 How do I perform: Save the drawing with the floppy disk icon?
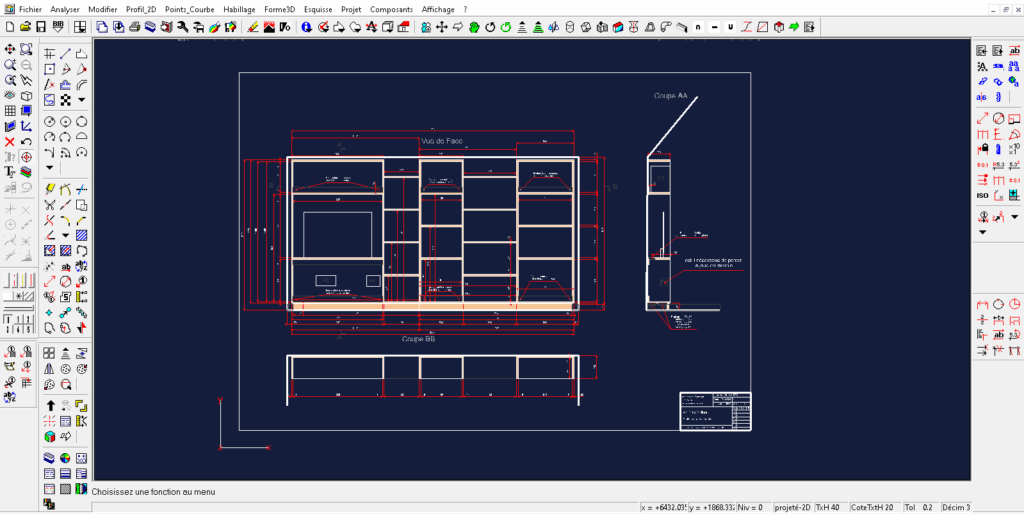(x=42, y=27)
